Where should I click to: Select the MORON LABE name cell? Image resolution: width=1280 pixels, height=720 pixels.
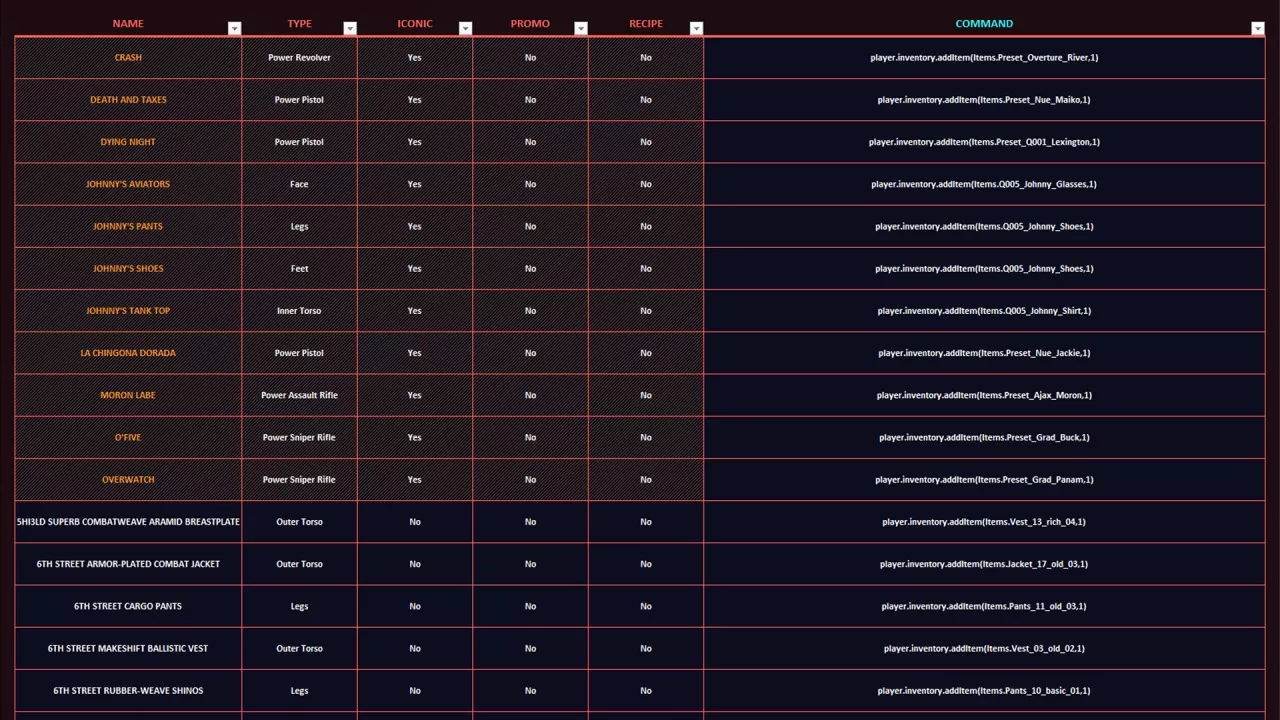click(128, 395)
